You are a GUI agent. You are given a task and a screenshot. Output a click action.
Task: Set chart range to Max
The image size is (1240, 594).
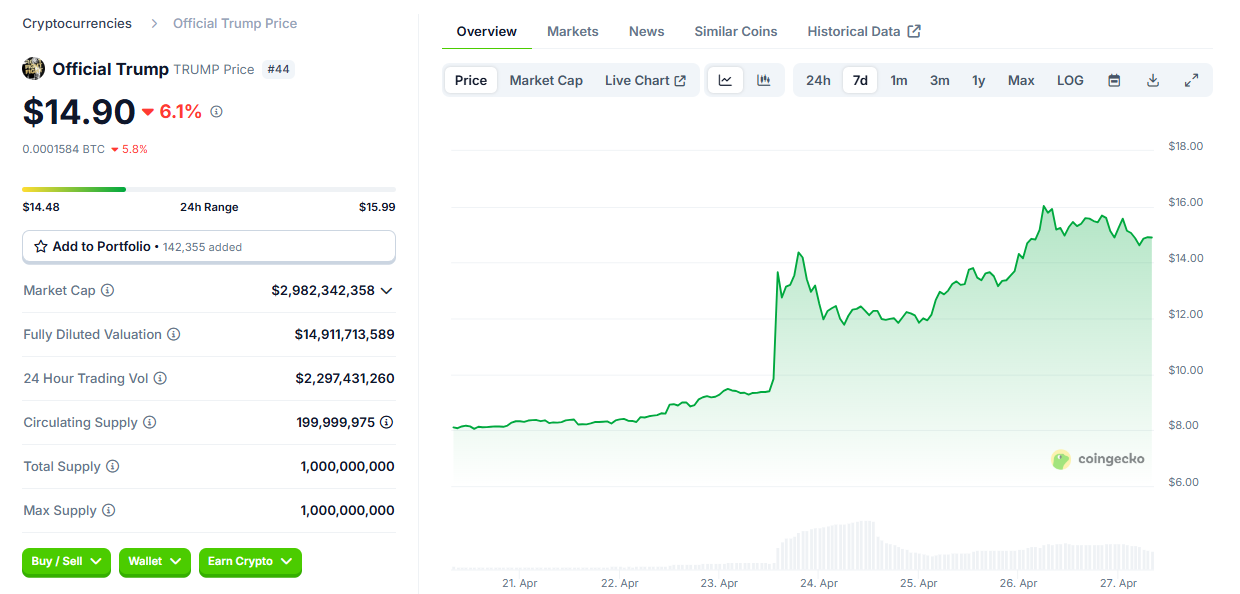[1021, 80]
